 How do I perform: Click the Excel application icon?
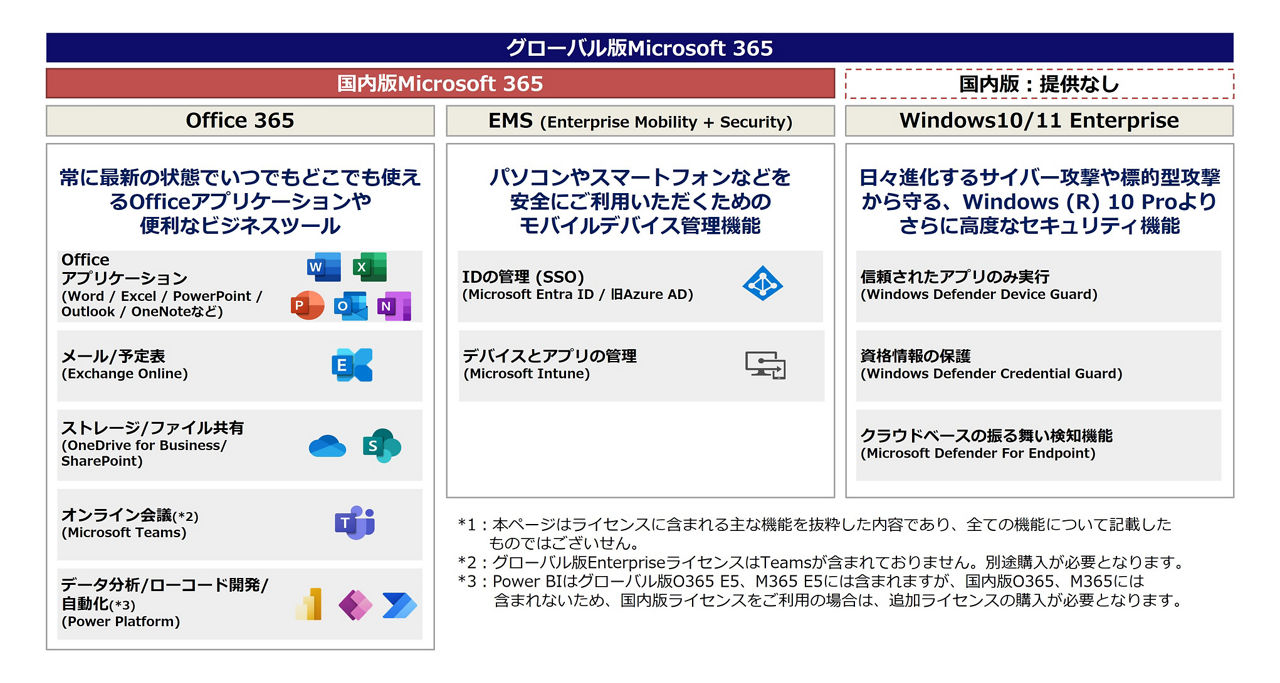pyautogui.click(x=370, y=268)
